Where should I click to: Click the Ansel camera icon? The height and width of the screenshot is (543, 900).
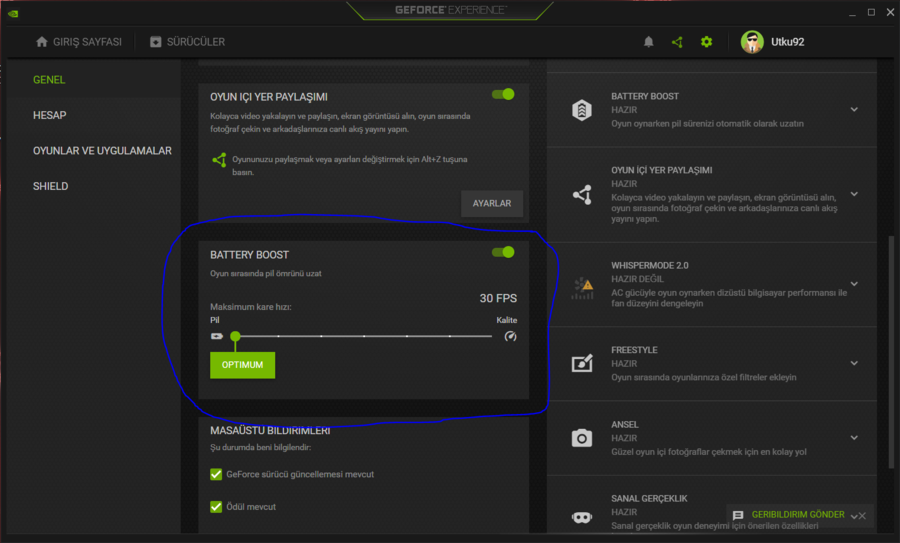581,438
